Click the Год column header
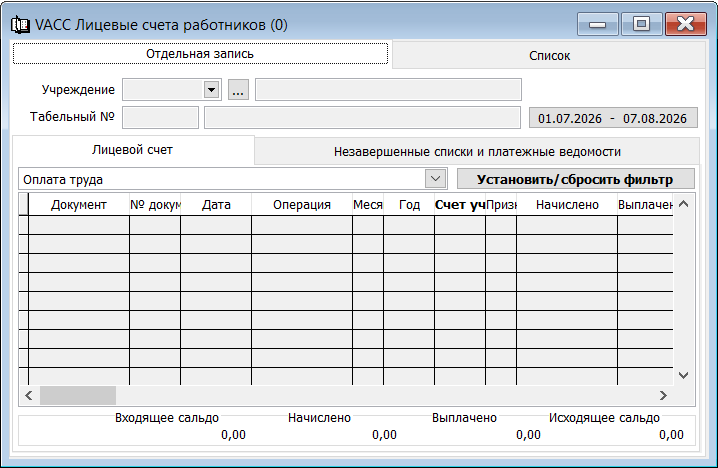The width and height of the screenshot is (718, 468). click(x=409, y=205)
